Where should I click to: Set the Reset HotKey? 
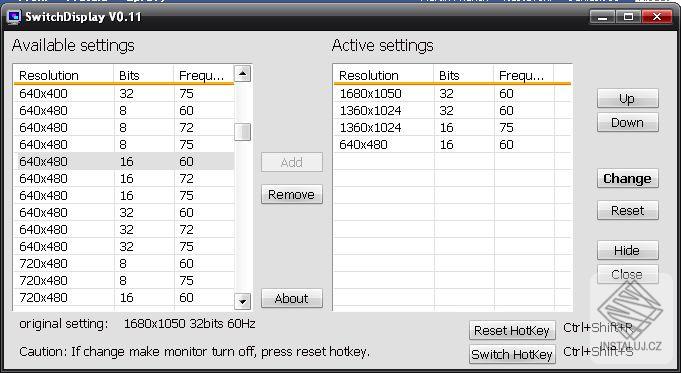click(x=512, y=330)
